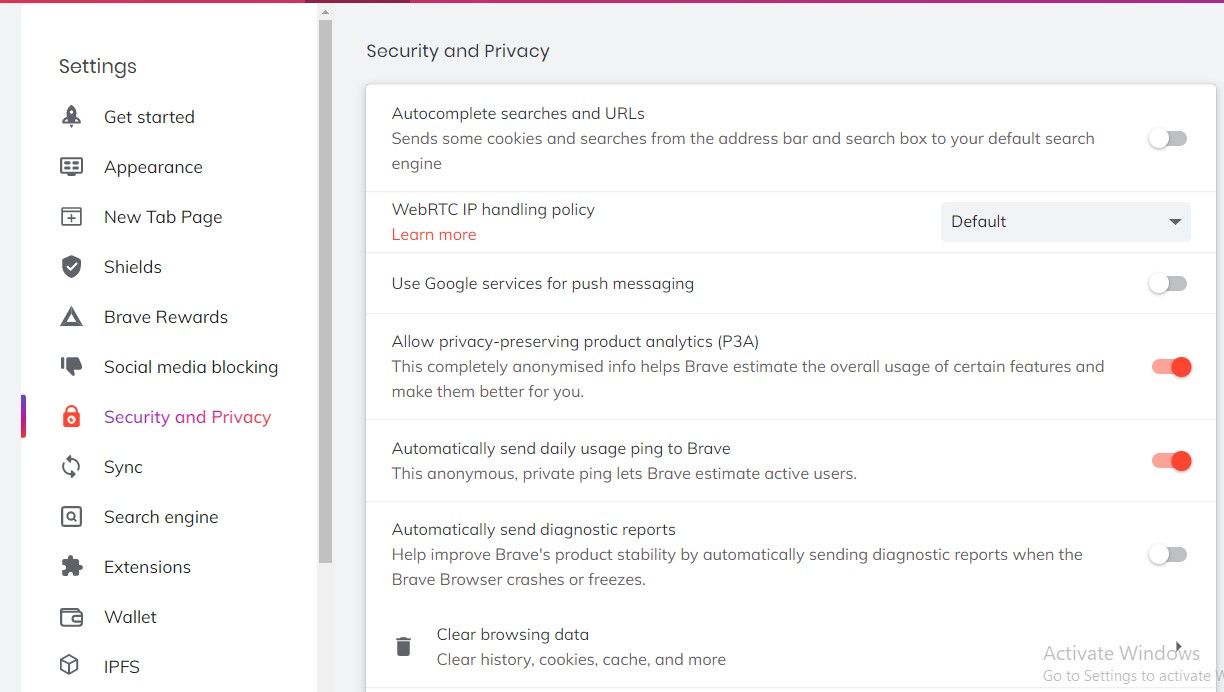This screenshot has height=692, width=1224.
Task: Click the Social media blocking thumbs-down icon
Action: pos(71,367)
